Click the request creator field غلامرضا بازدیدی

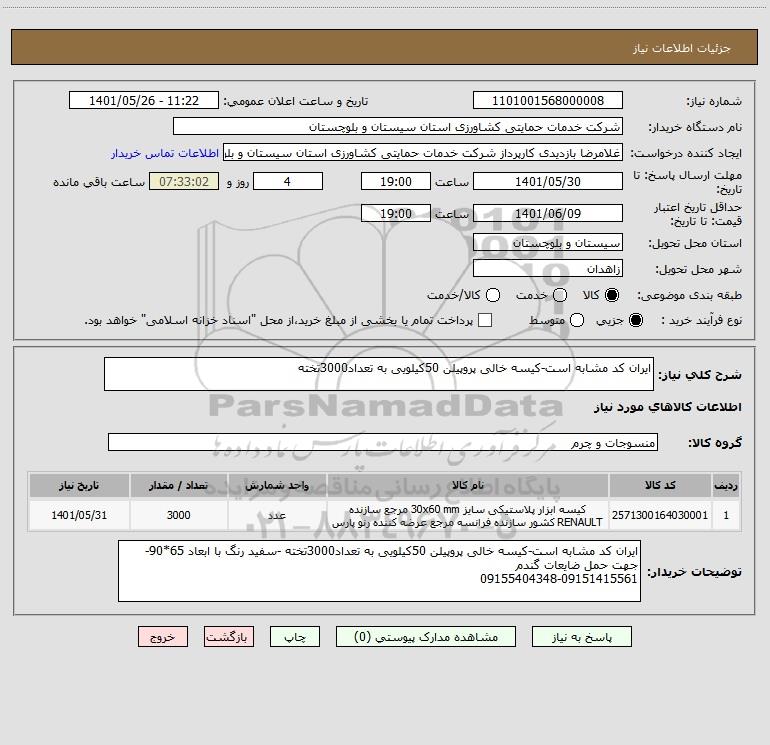[x=423, y=153]
